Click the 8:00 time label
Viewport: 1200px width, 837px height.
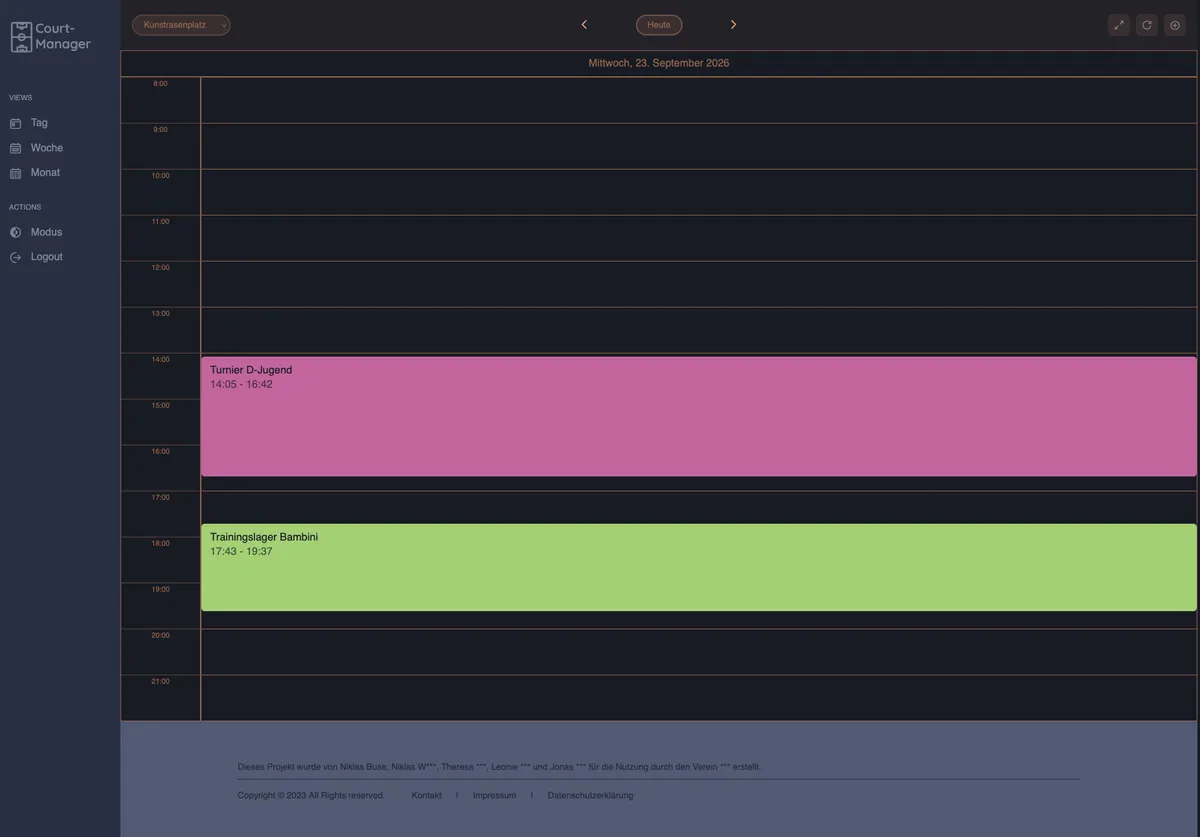click(x=160, y=84)
